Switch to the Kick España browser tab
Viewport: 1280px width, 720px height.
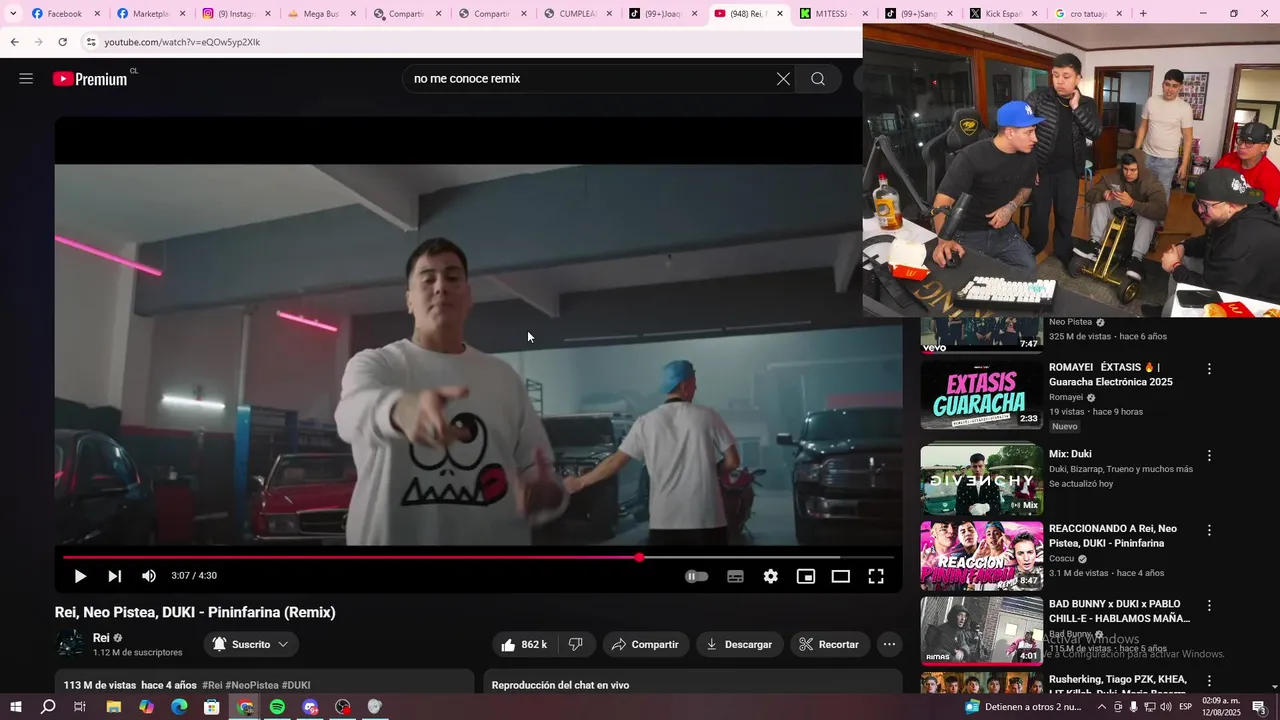(1005, 14)
